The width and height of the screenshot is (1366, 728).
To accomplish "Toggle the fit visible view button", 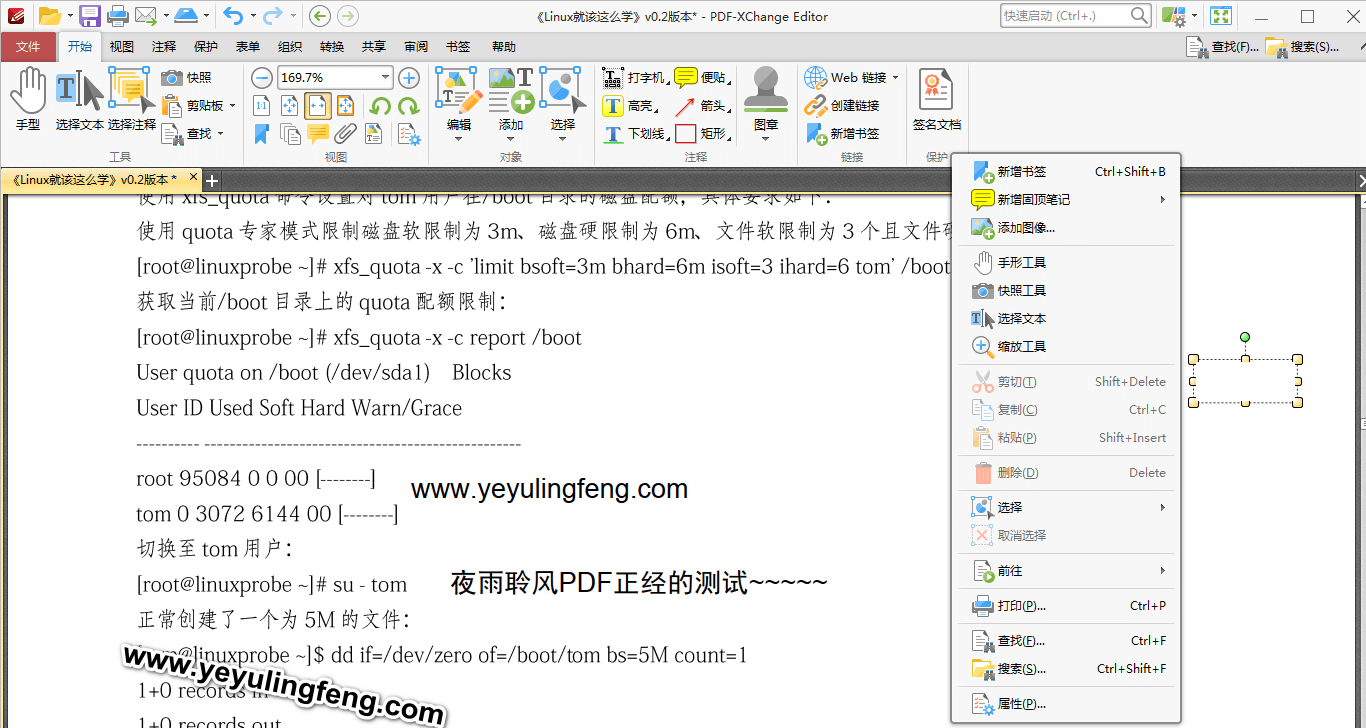I will pyautogui.click(x=346, y=105).
